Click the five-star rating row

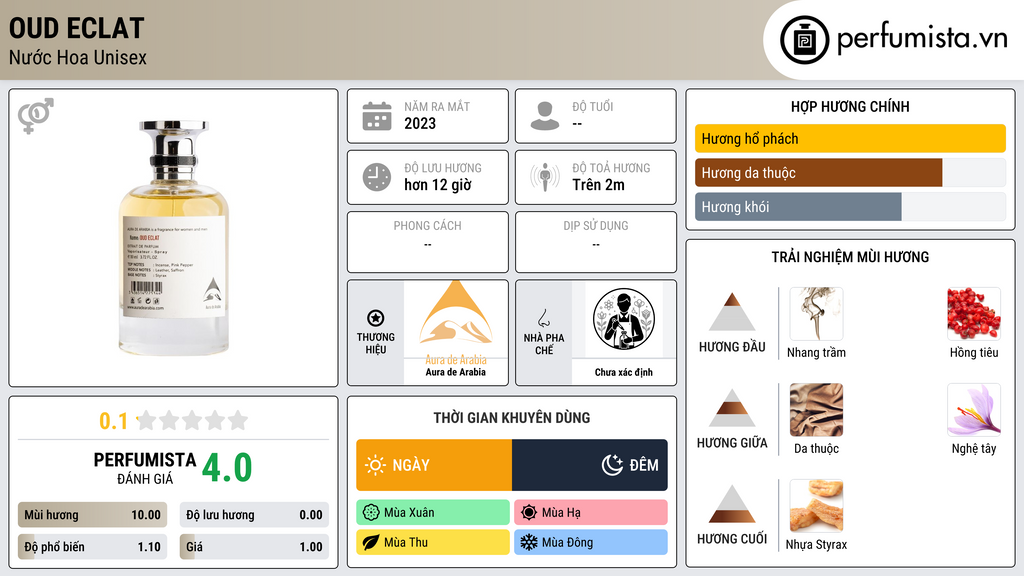coord(192,421)
